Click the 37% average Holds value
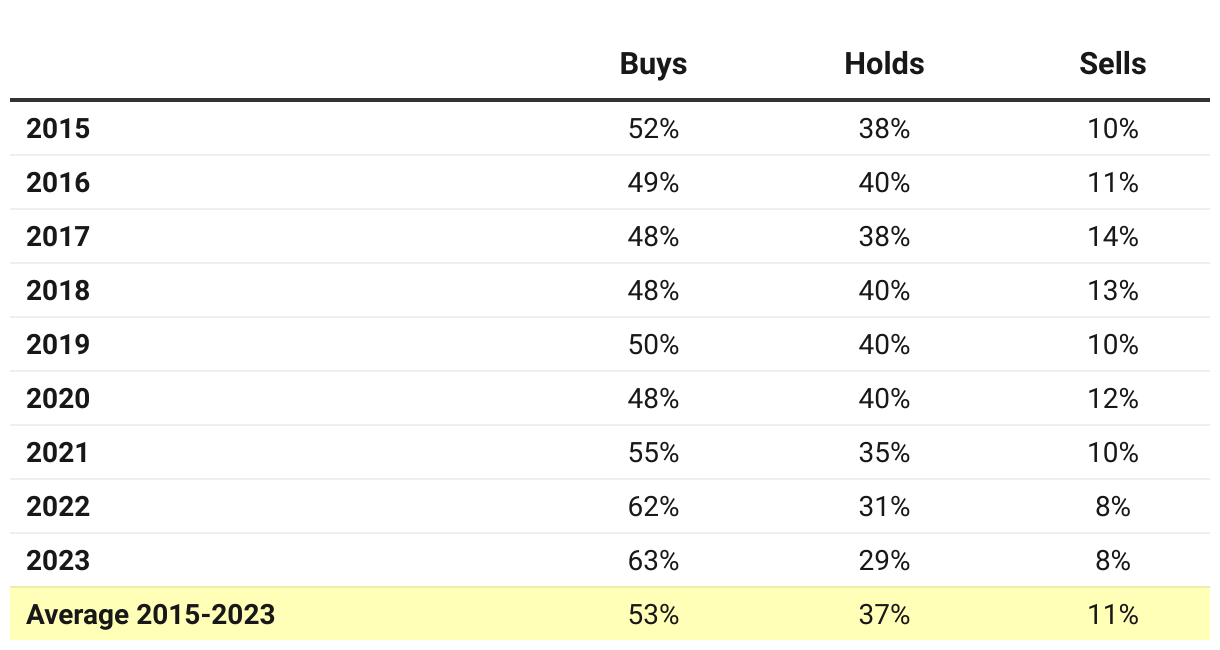Viewport: 1220px width, 650px height. click(x=884, y=615)
